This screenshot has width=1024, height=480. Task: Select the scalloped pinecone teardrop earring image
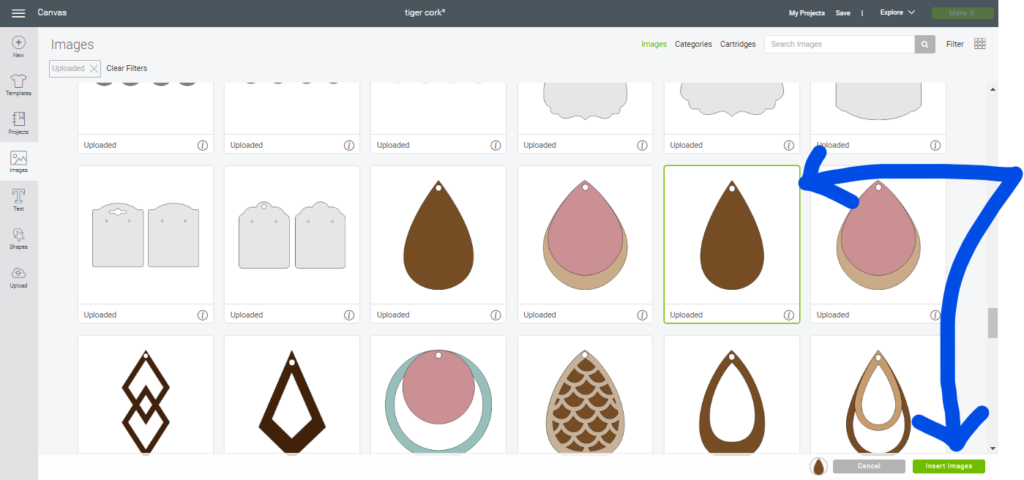click(x=585, y=397)
